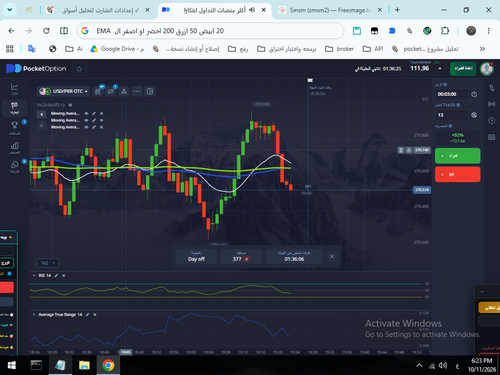The height and width of the screenshot is (375, 500).
Task: Open the bar-chart market sidebar icon
Action: tap(14, 147)
